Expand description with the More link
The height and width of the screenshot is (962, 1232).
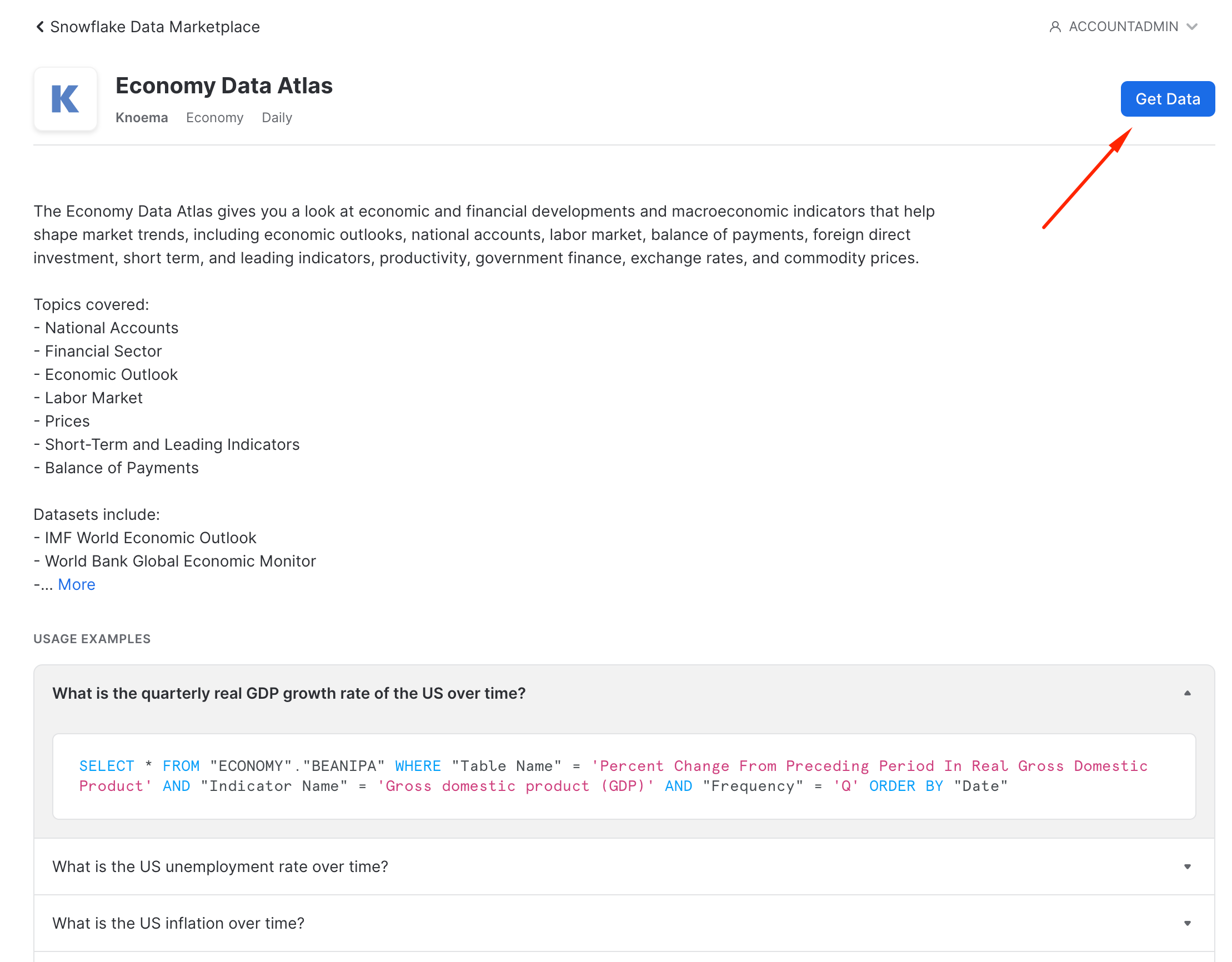pos(76,584)
